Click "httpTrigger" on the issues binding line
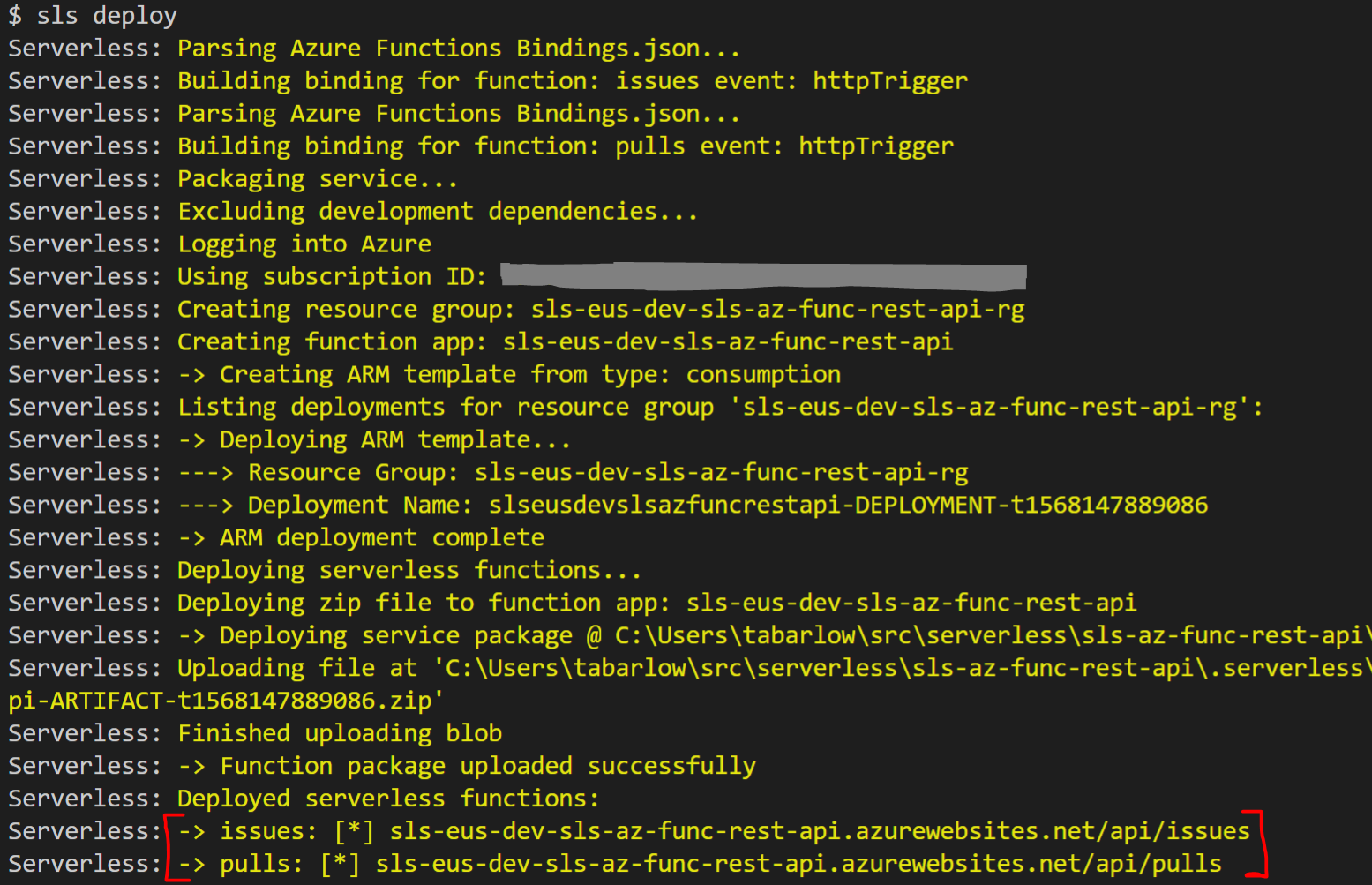 tap(890, 81)
